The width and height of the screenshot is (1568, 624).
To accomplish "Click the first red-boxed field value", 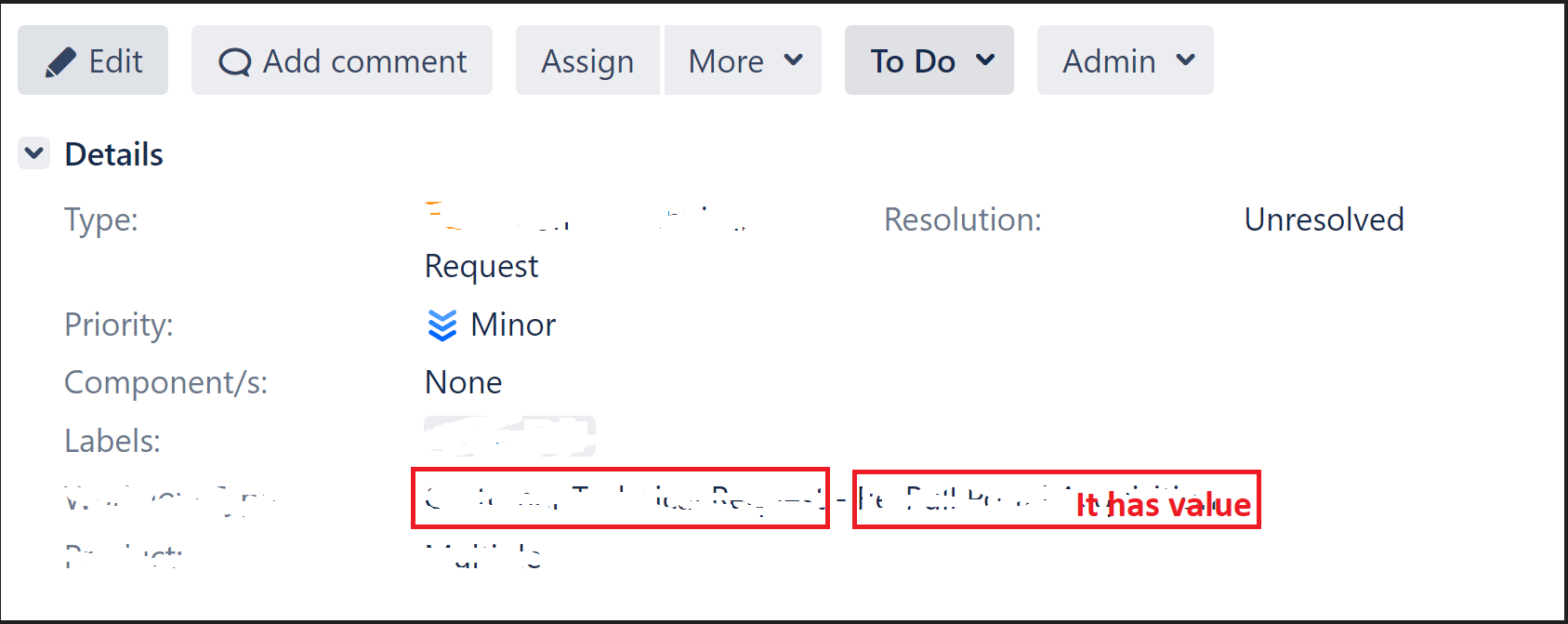I will (620, 498).
